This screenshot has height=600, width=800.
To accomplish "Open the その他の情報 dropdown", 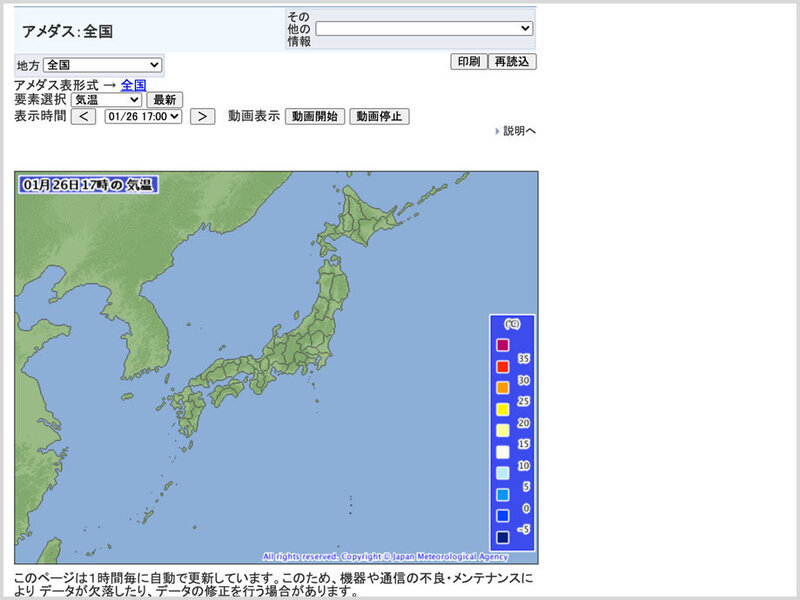I will click(424, 29).
